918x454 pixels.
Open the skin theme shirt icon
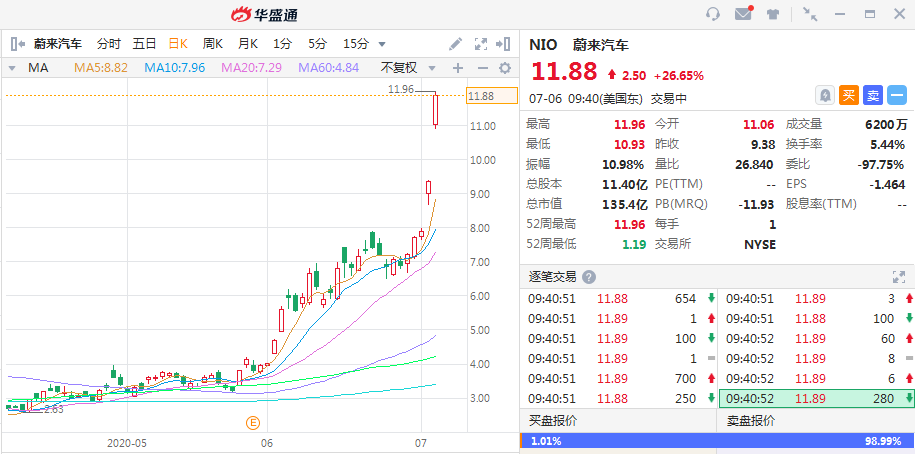coord(773,14)
